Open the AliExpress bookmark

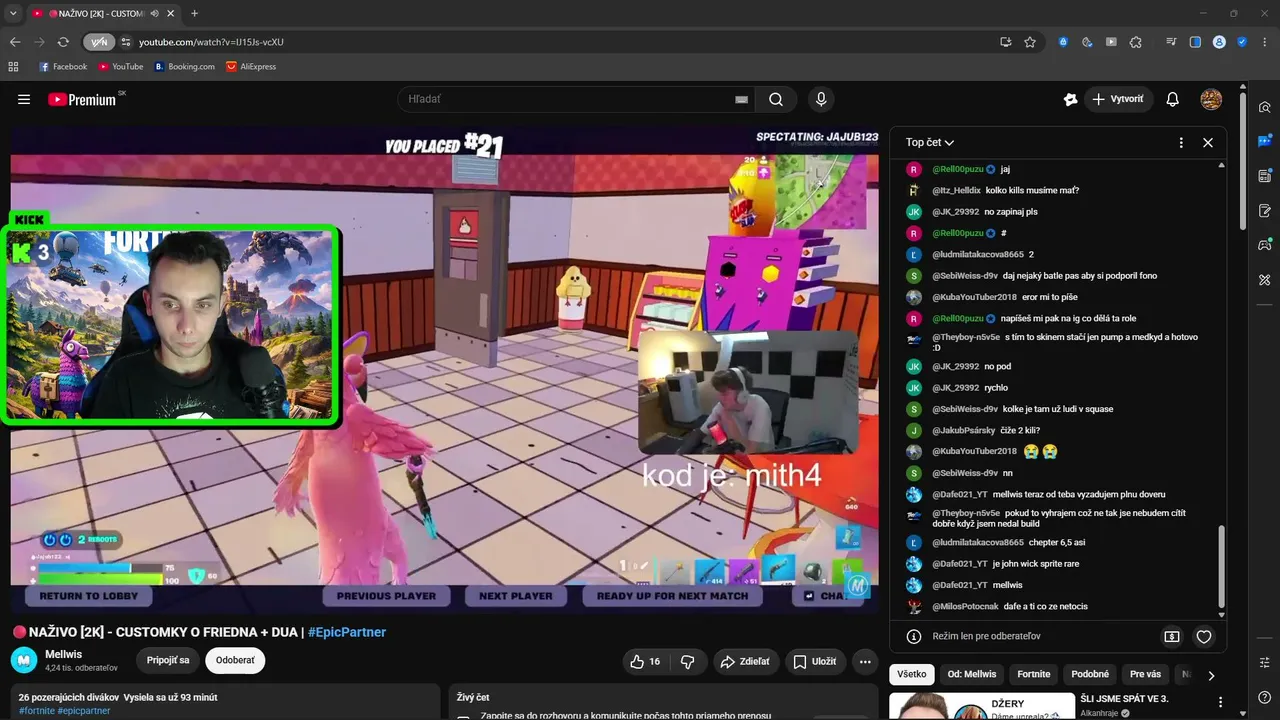251,67
